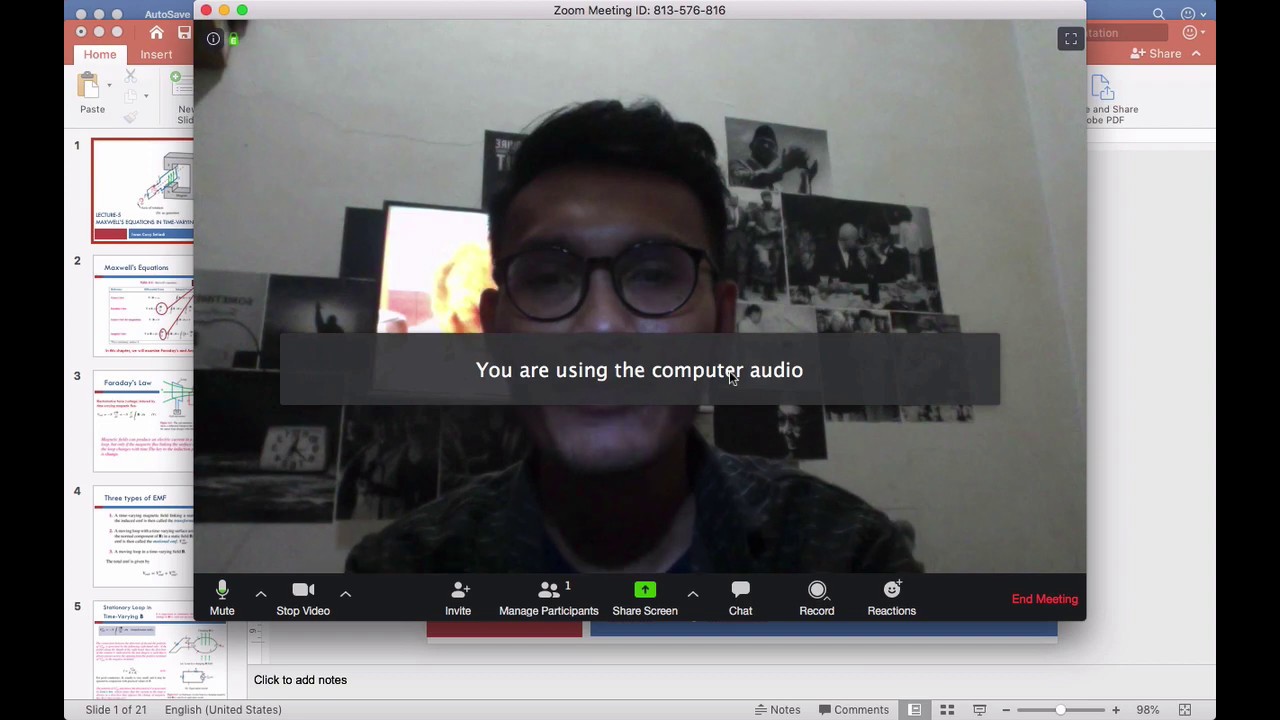Fit slide to window icon
This screenshot has height=720, width=1280.
click(1185, 710)
